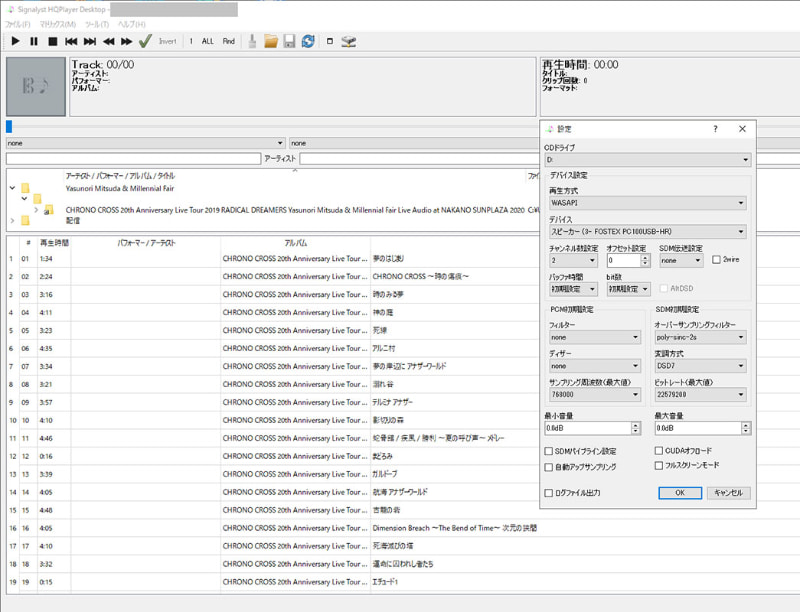The image size is (800, 612).
Task: Open the bit depth dropdown
Action: 628,289
